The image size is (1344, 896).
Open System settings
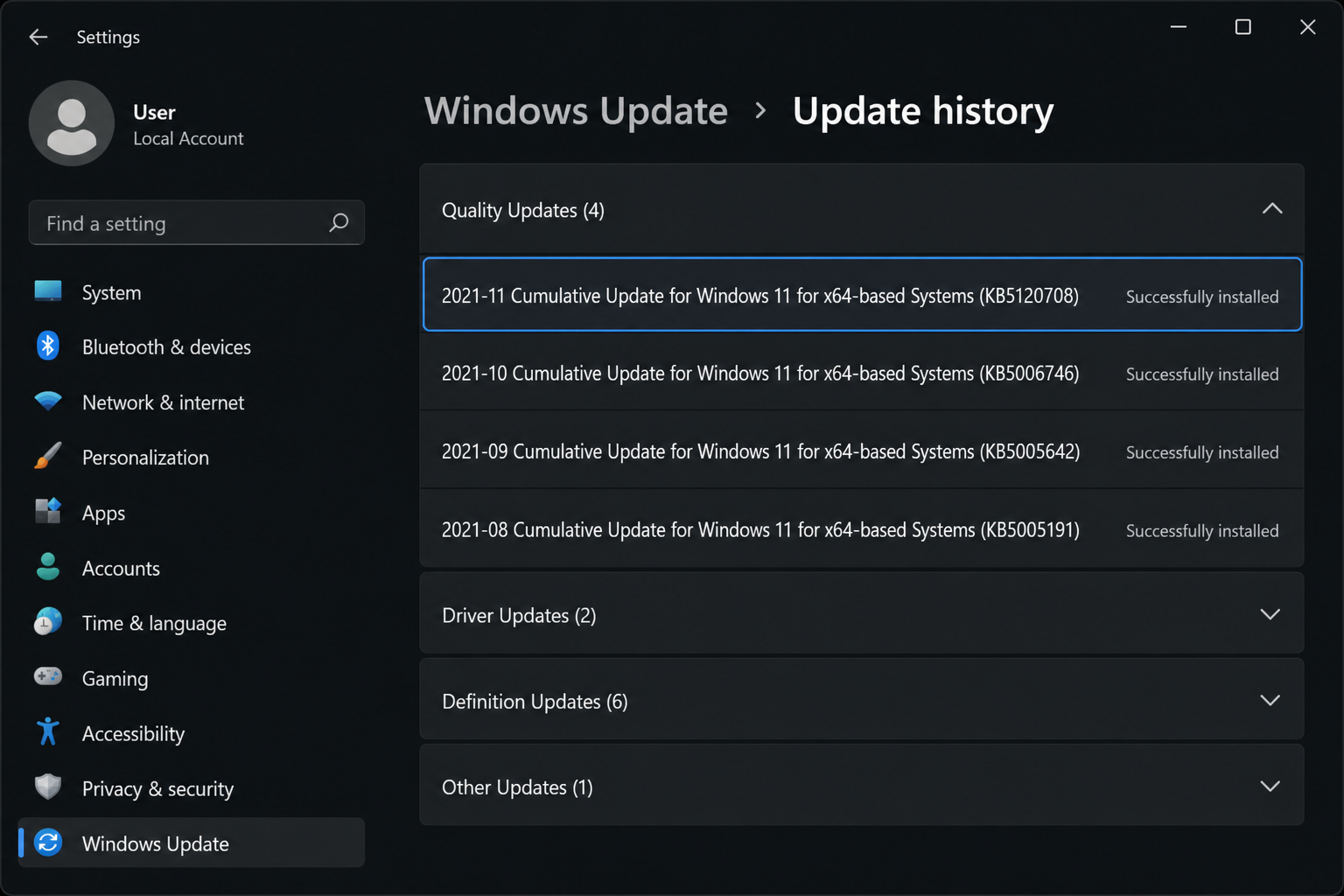tap(192, 292)
